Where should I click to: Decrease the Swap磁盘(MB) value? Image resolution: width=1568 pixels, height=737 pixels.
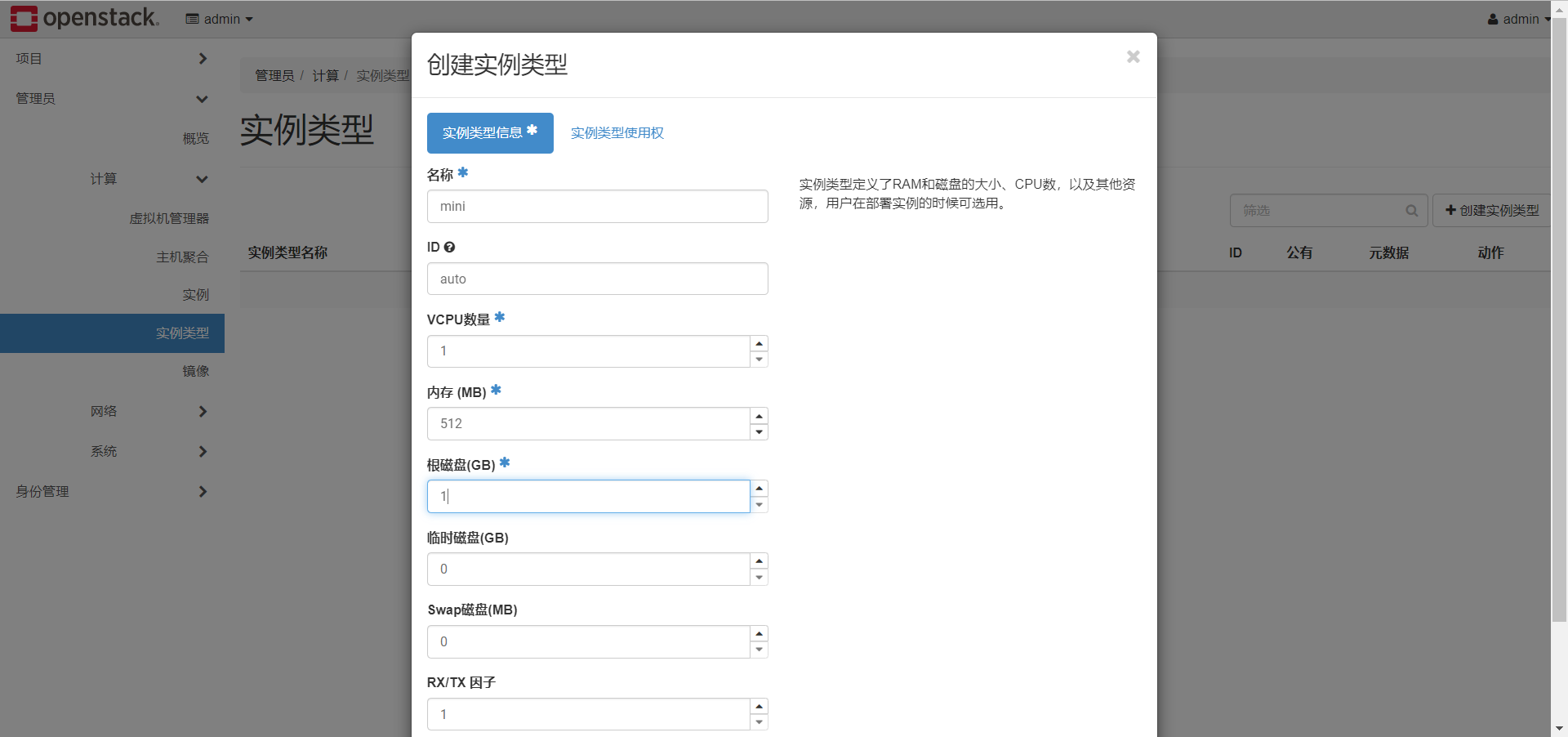(x=759, y=650)
